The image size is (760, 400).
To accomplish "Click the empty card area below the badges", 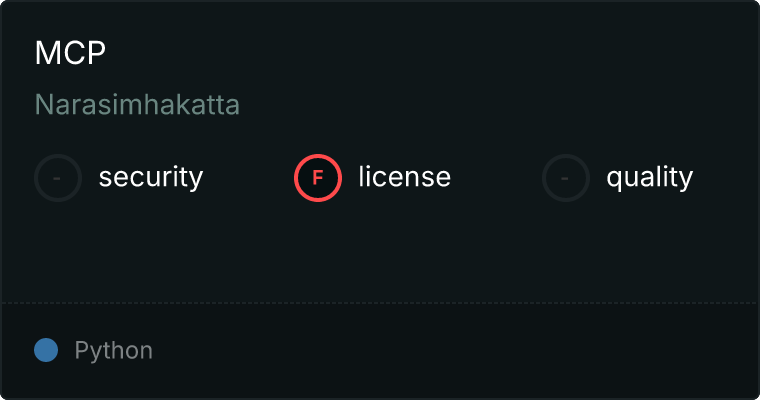I will click(380, 250).
